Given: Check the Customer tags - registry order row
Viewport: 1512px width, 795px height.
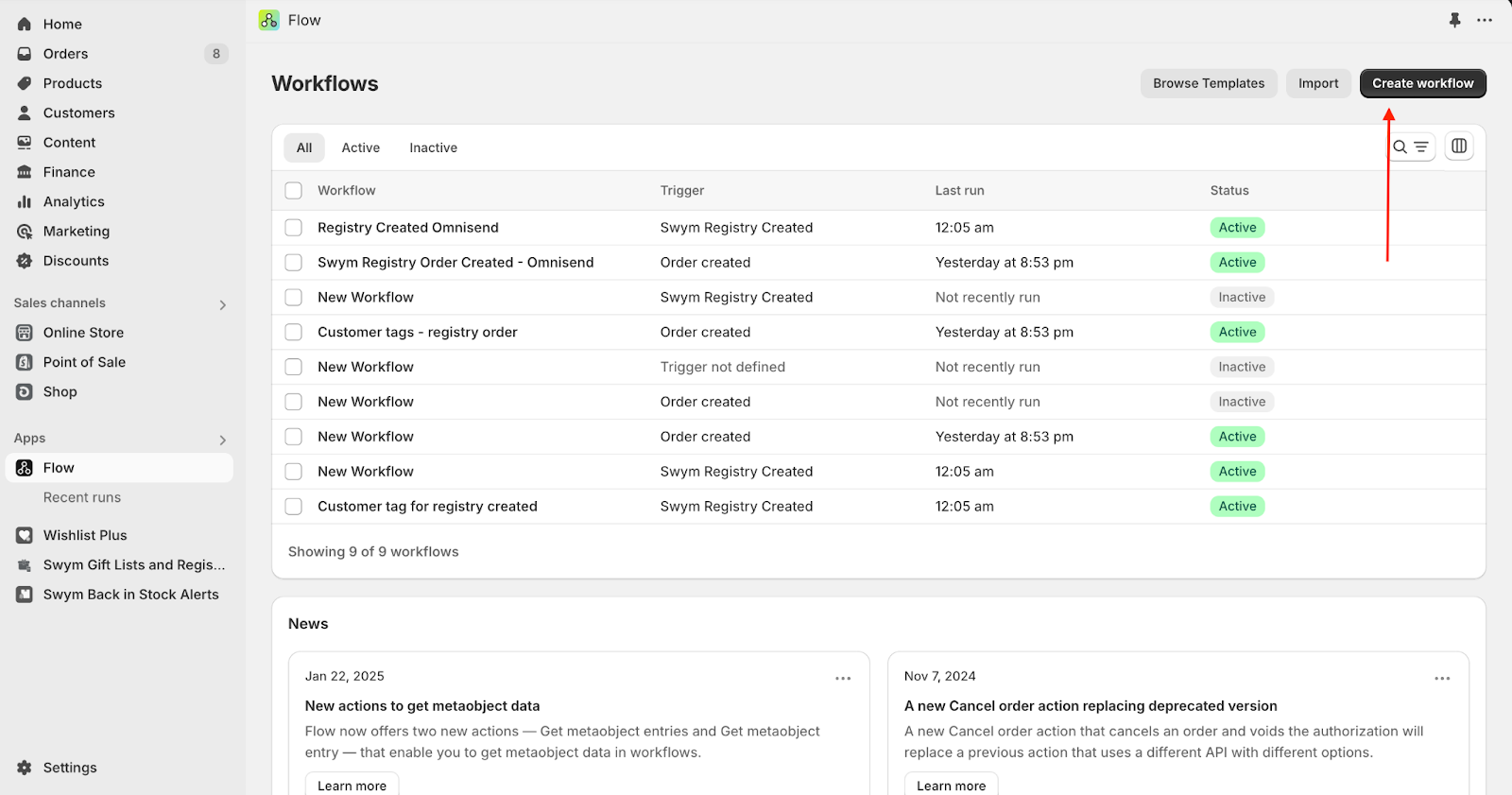Looking at the screenshot, I should tap(294, 333).
